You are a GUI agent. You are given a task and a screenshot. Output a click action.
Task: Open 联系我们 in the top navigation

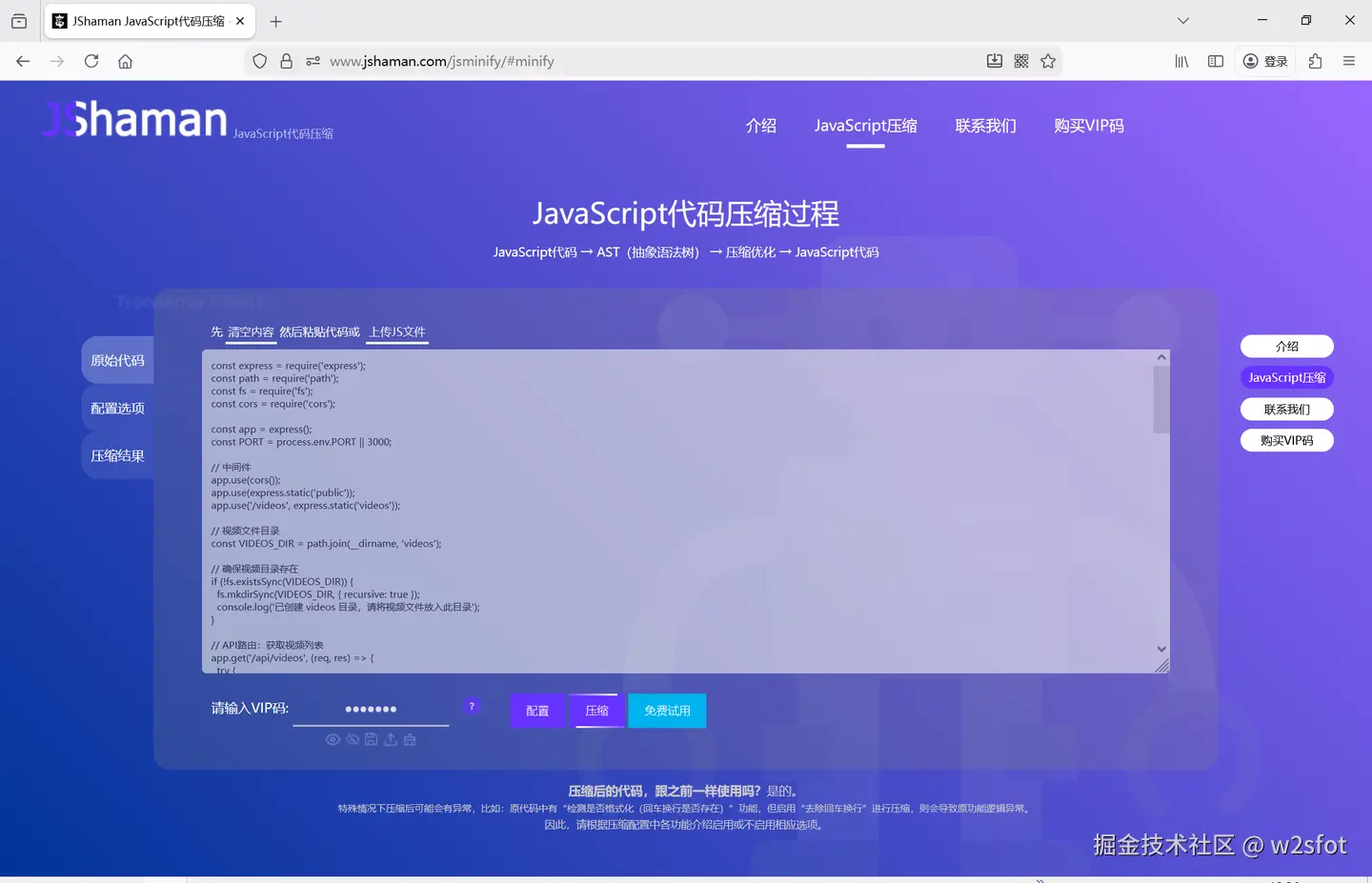986,126
